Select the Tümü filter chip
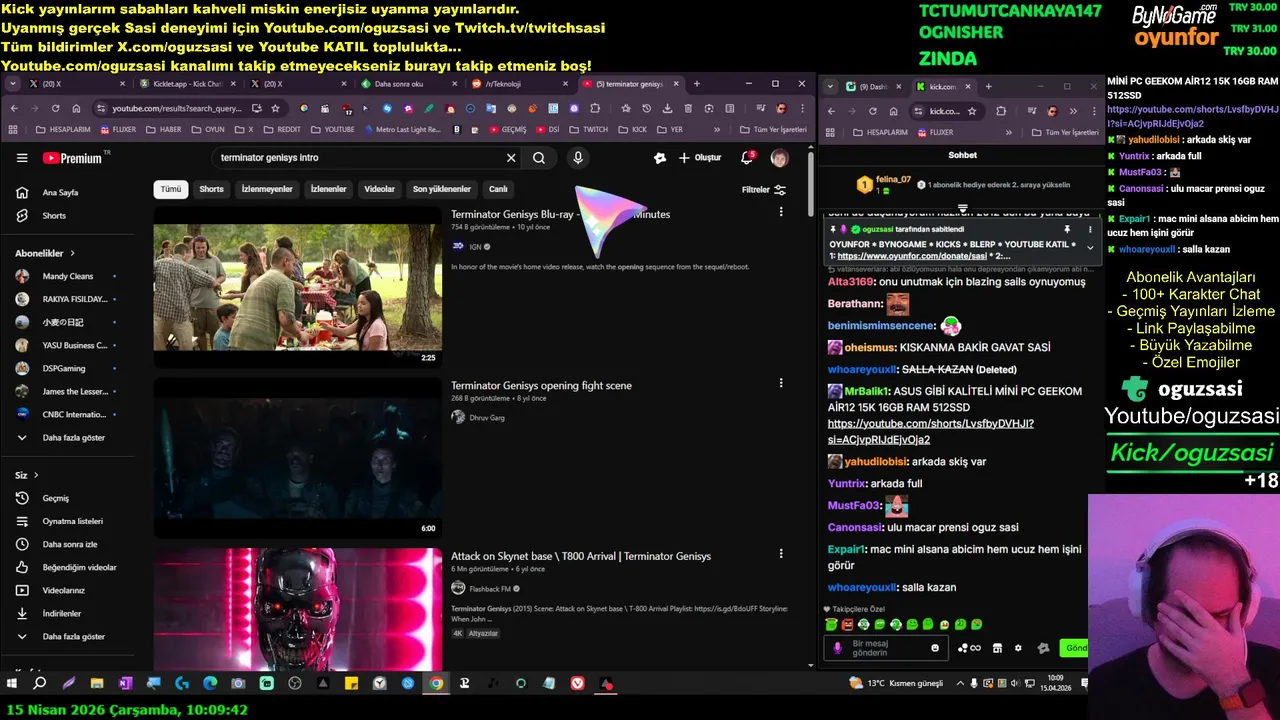This screenshot has height=720, width=1280. click(171, 189)
